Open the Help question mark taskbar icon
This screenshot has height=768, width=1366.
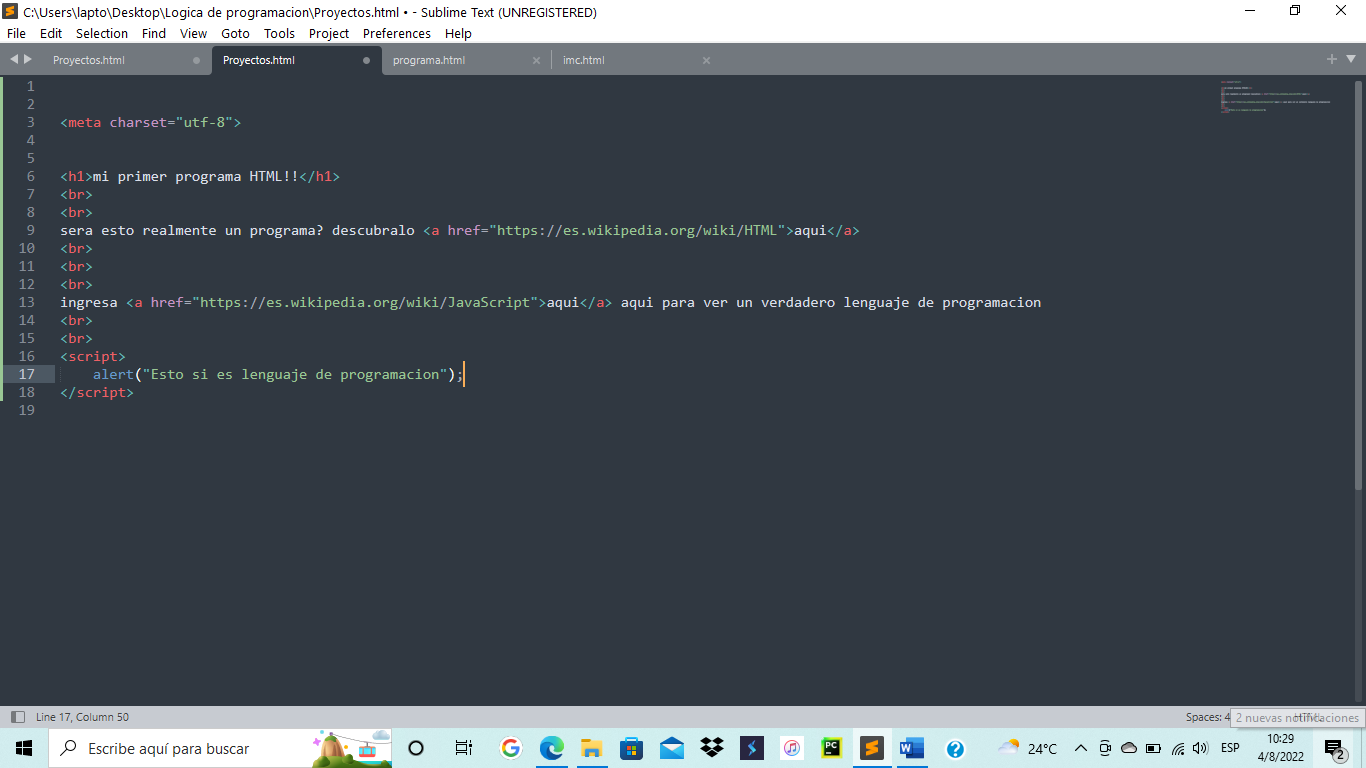(x=955, y=748)
